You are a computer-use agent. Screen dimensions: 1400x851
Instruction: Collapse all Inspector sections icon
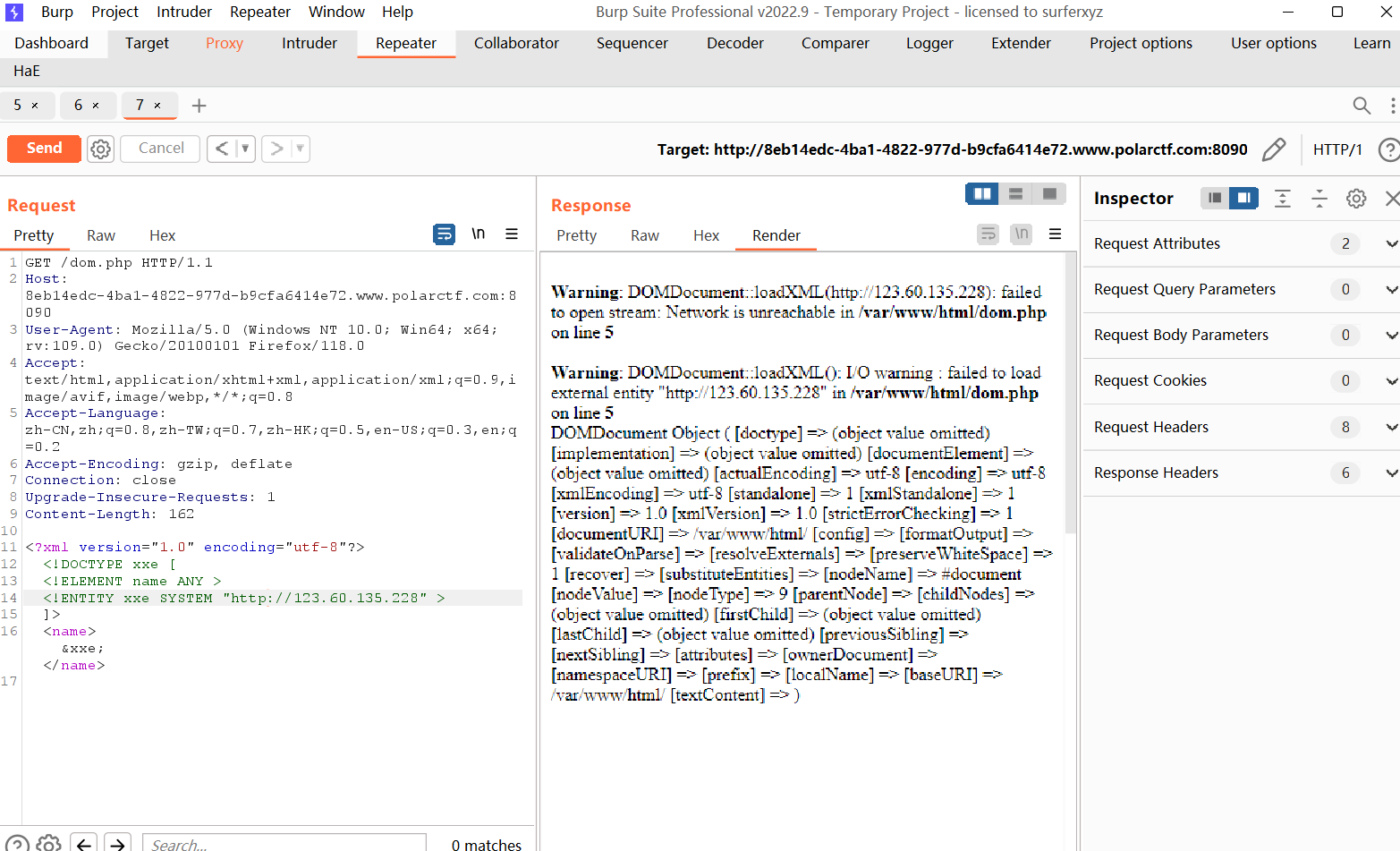[x=1319, y=199]
